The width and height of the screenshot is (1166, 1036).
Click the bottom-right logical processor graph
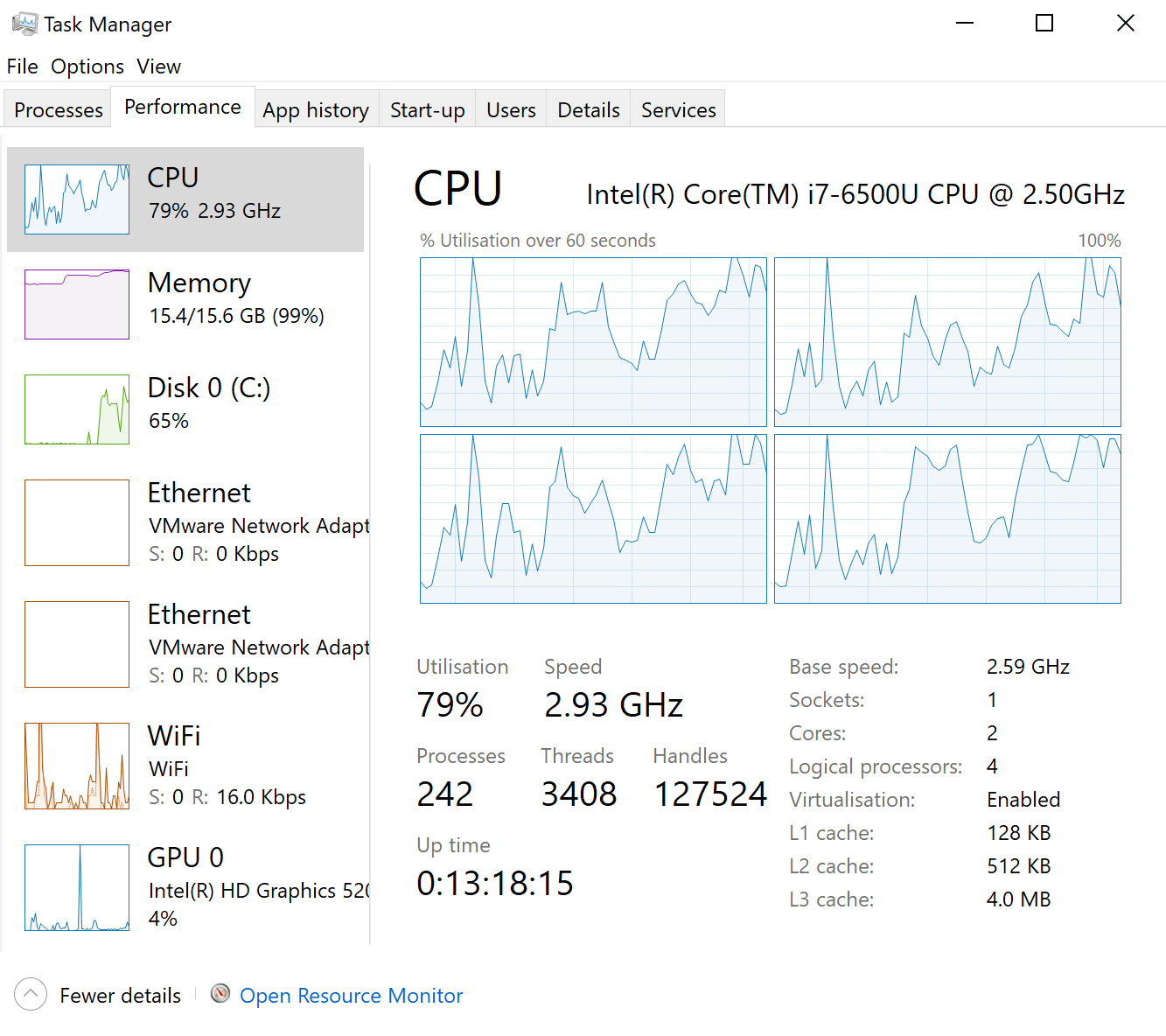pos(947,519)
